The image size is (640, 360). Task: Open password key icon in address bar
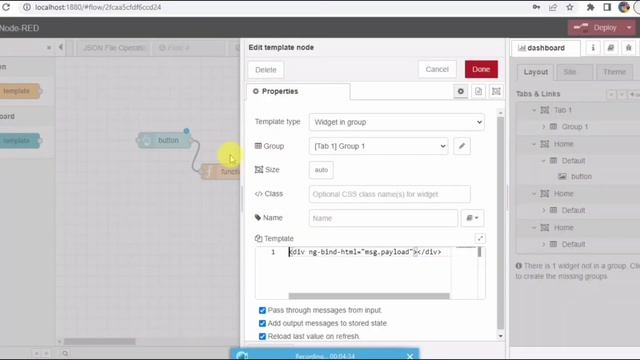[536, 7]
